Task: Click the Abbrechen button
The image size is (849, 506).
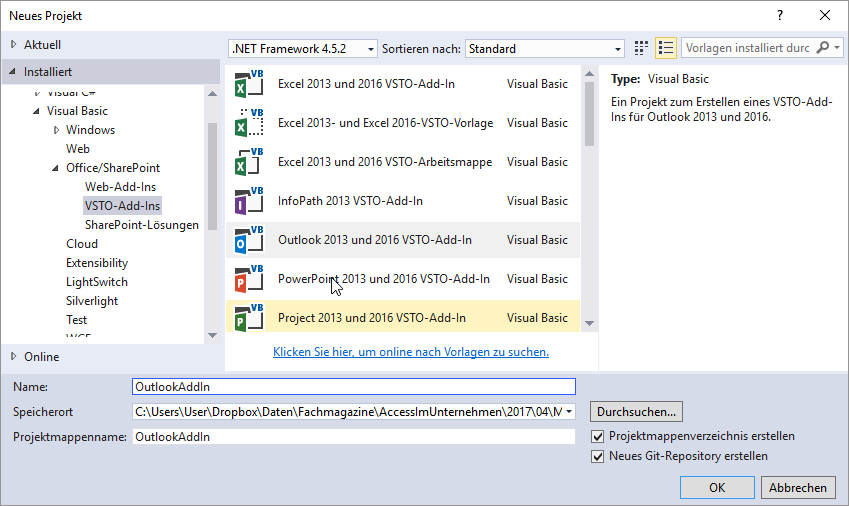Action: 798,488
